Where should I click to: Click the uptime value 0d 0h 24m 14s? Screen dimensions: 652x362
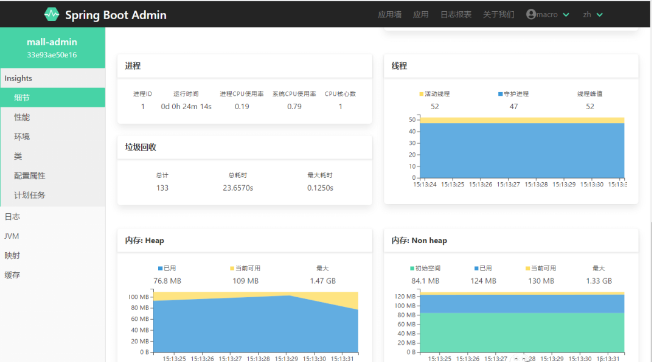tap(186, 106)
